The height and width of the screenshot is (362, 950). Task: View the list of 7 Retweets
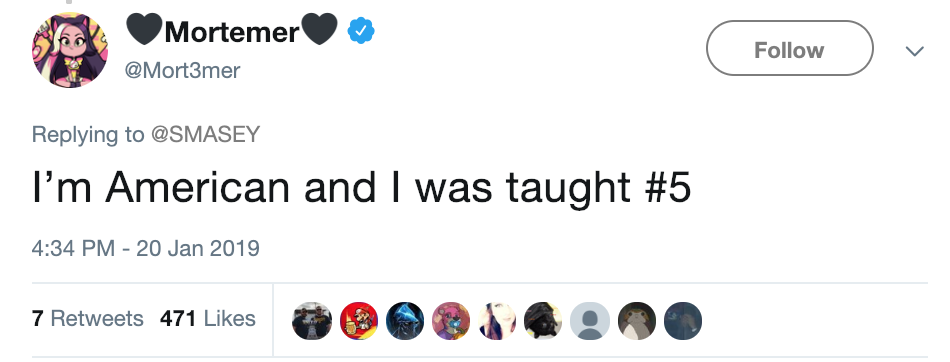(x=87, y=318)
